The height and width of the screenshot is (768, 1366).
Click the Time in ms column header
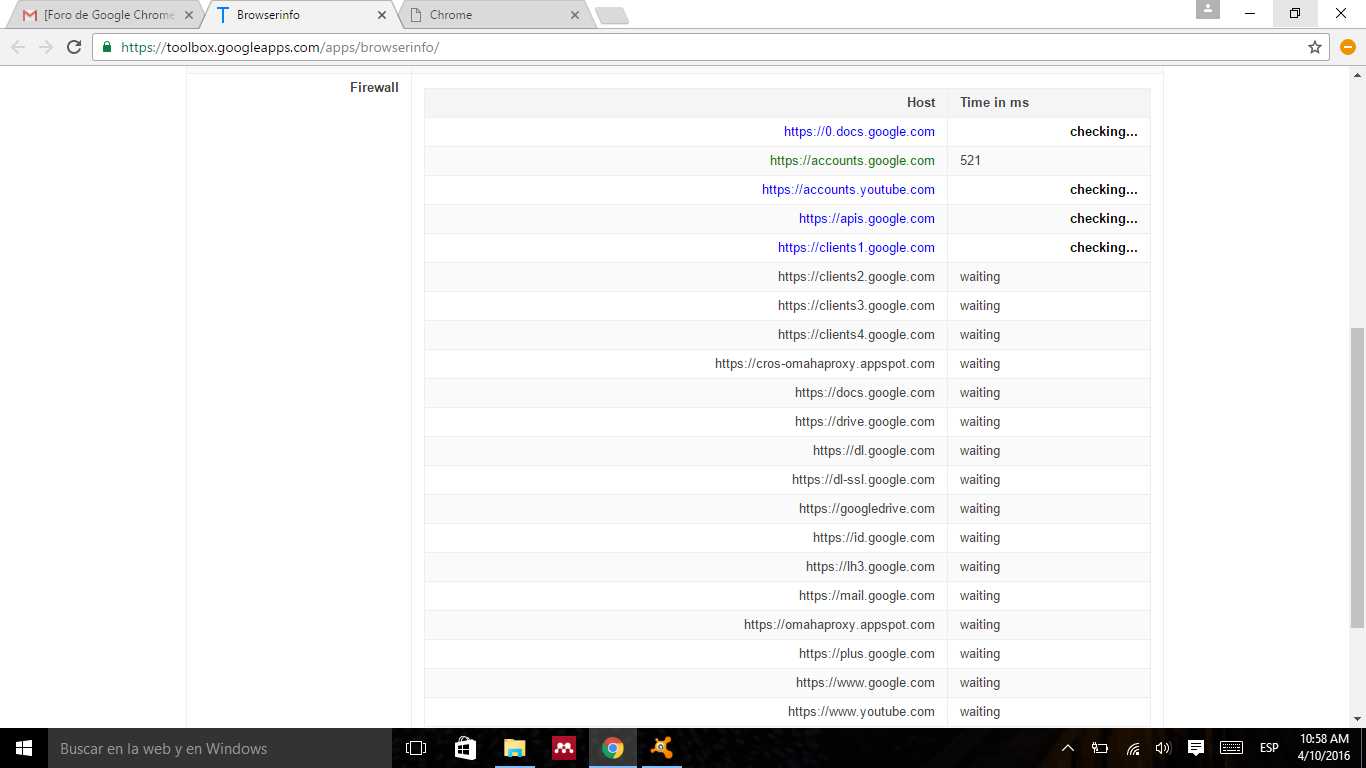pyautogui.click(x=994, y=103)
